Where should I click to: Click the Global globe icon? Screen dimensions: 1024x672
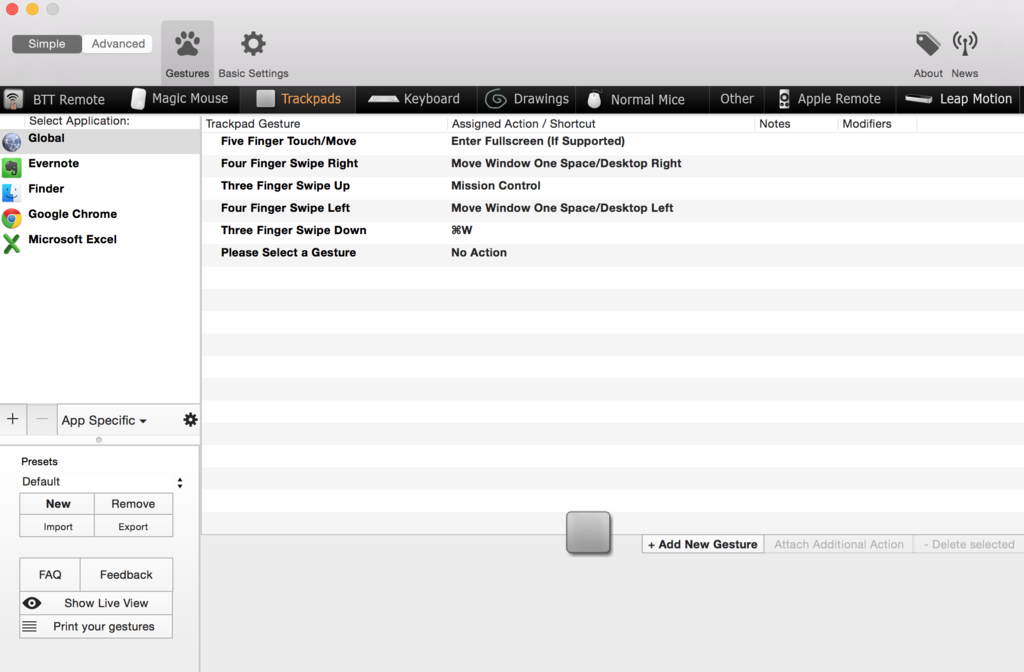(x=12, y=142)
